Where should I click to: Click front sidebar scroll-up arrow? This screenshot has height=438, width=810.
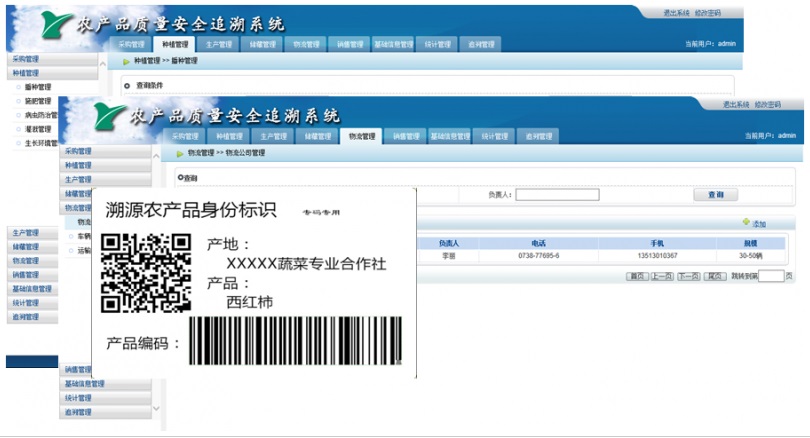coord(156,155)
